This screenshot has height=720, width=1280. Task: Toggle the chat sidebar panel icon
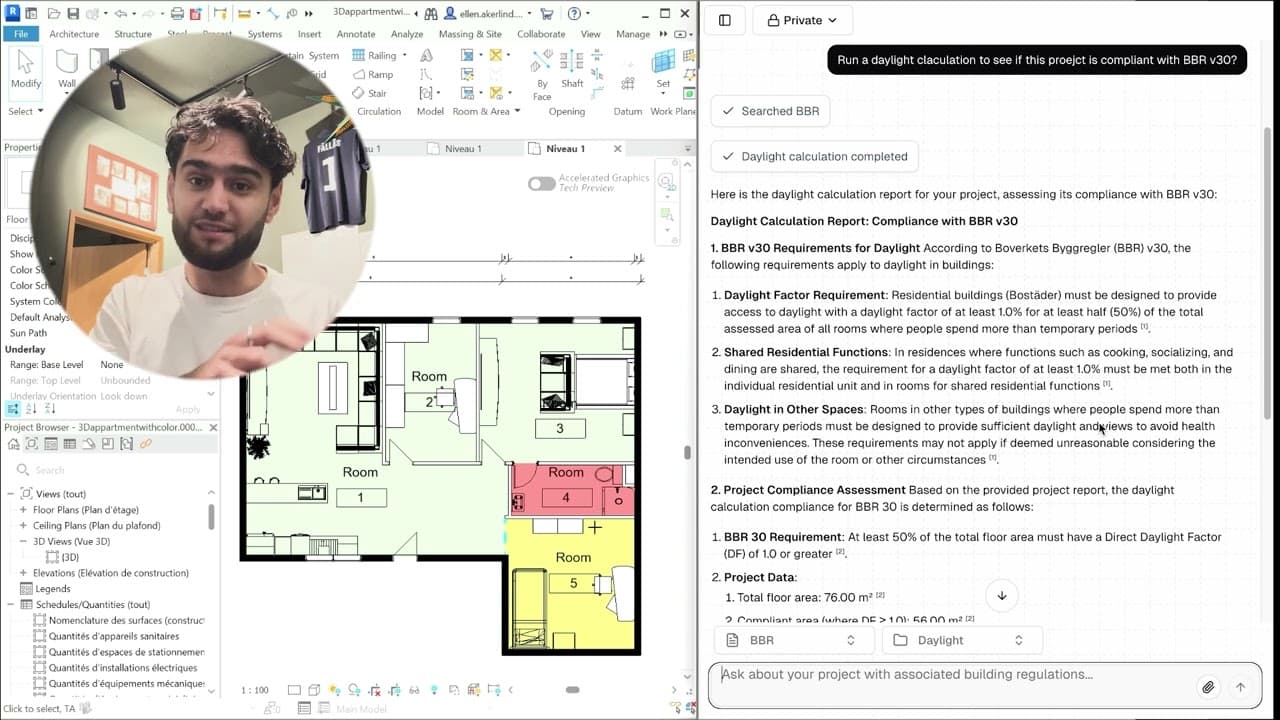[x=725, y=20]
